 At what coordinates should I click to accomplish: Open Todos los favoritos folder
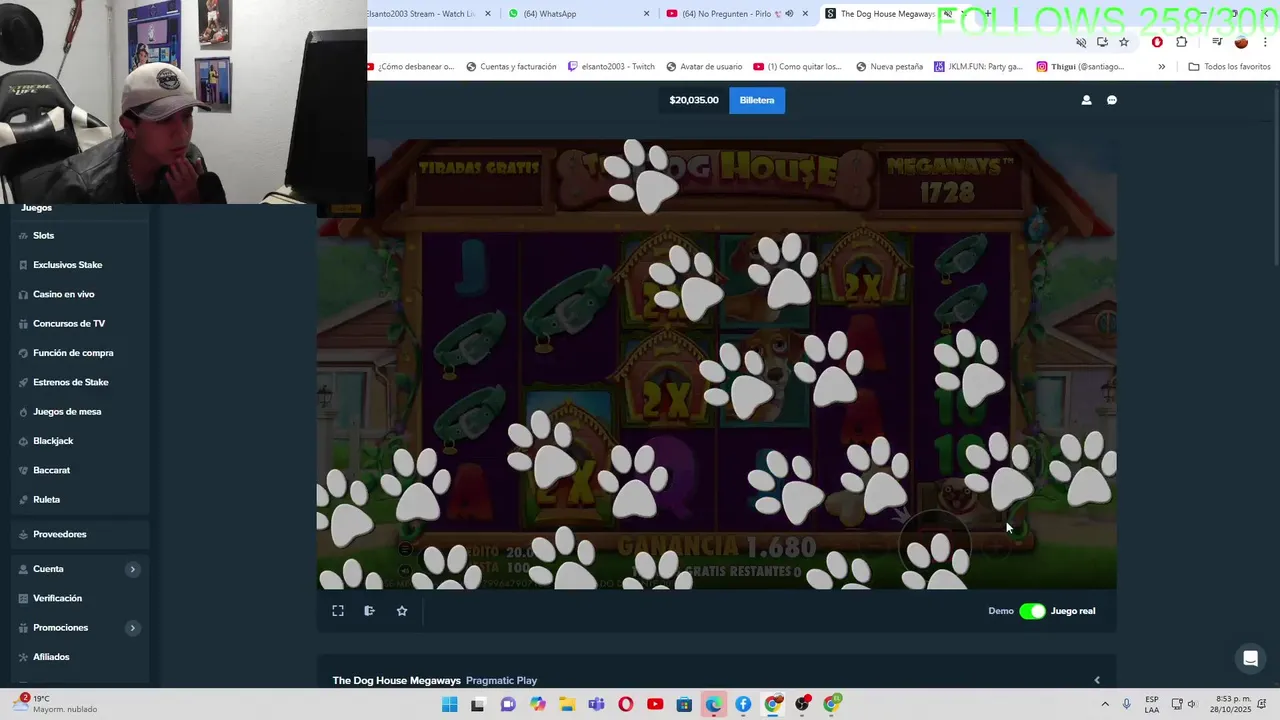[x=1230, y=67]
